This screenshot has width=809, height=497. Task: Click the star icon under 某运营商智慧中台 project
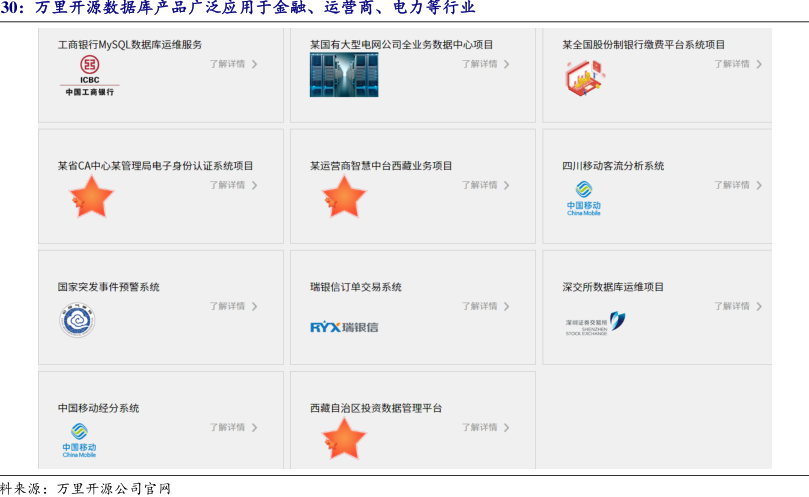pos(344,197)
